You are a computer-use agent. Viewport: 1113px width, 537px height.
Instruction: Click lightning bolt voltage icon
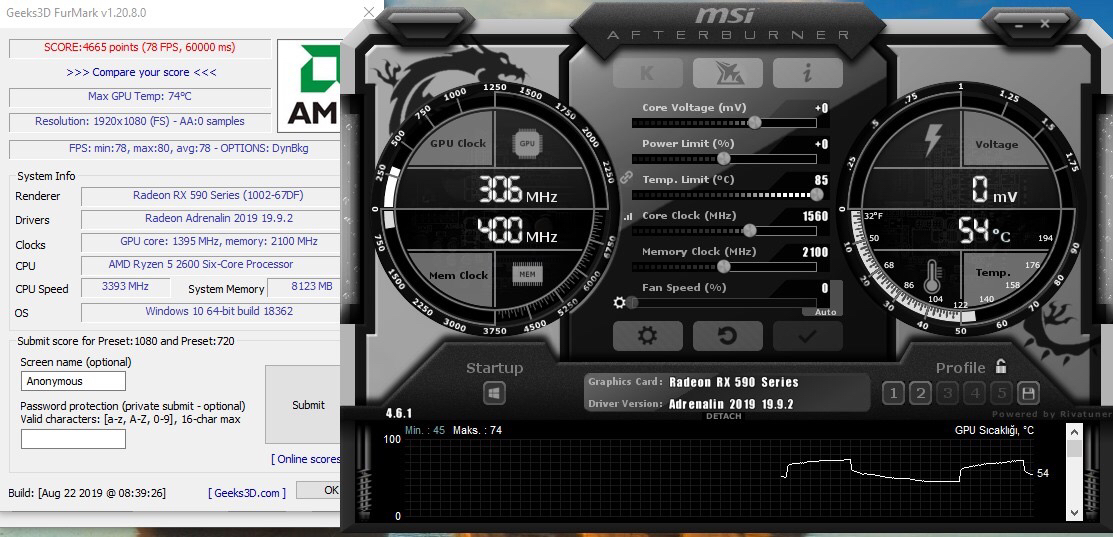(933, 140)
